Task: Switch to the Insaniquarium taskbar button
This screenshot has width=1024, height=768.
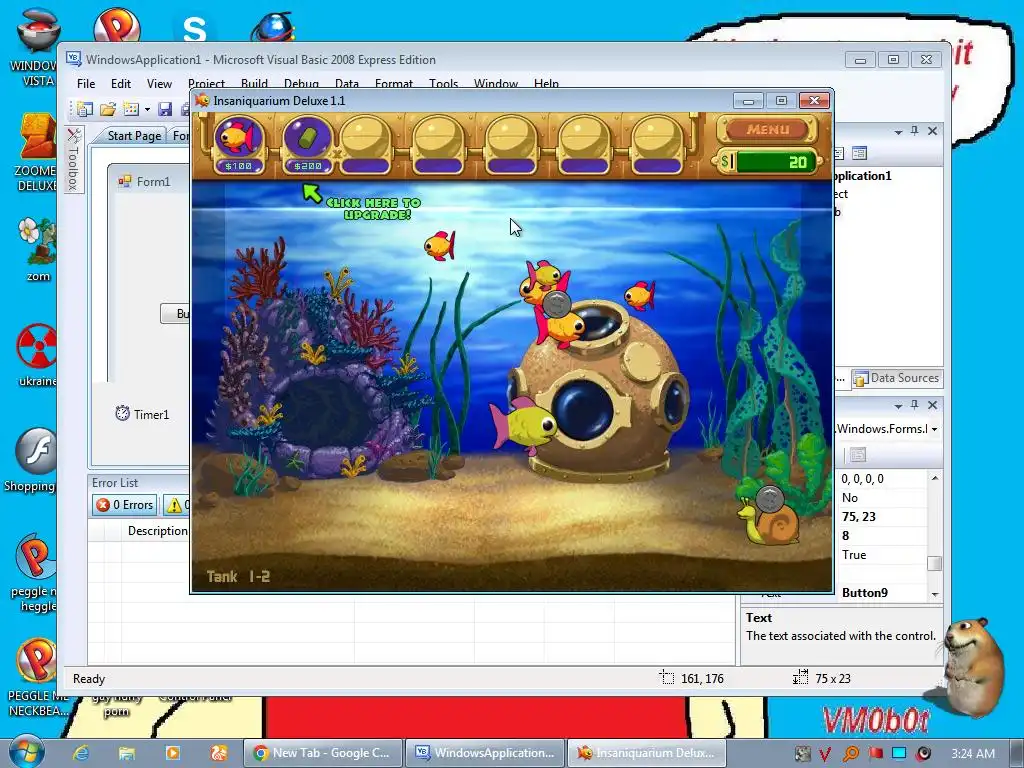Action: click(x=647, y=753)
